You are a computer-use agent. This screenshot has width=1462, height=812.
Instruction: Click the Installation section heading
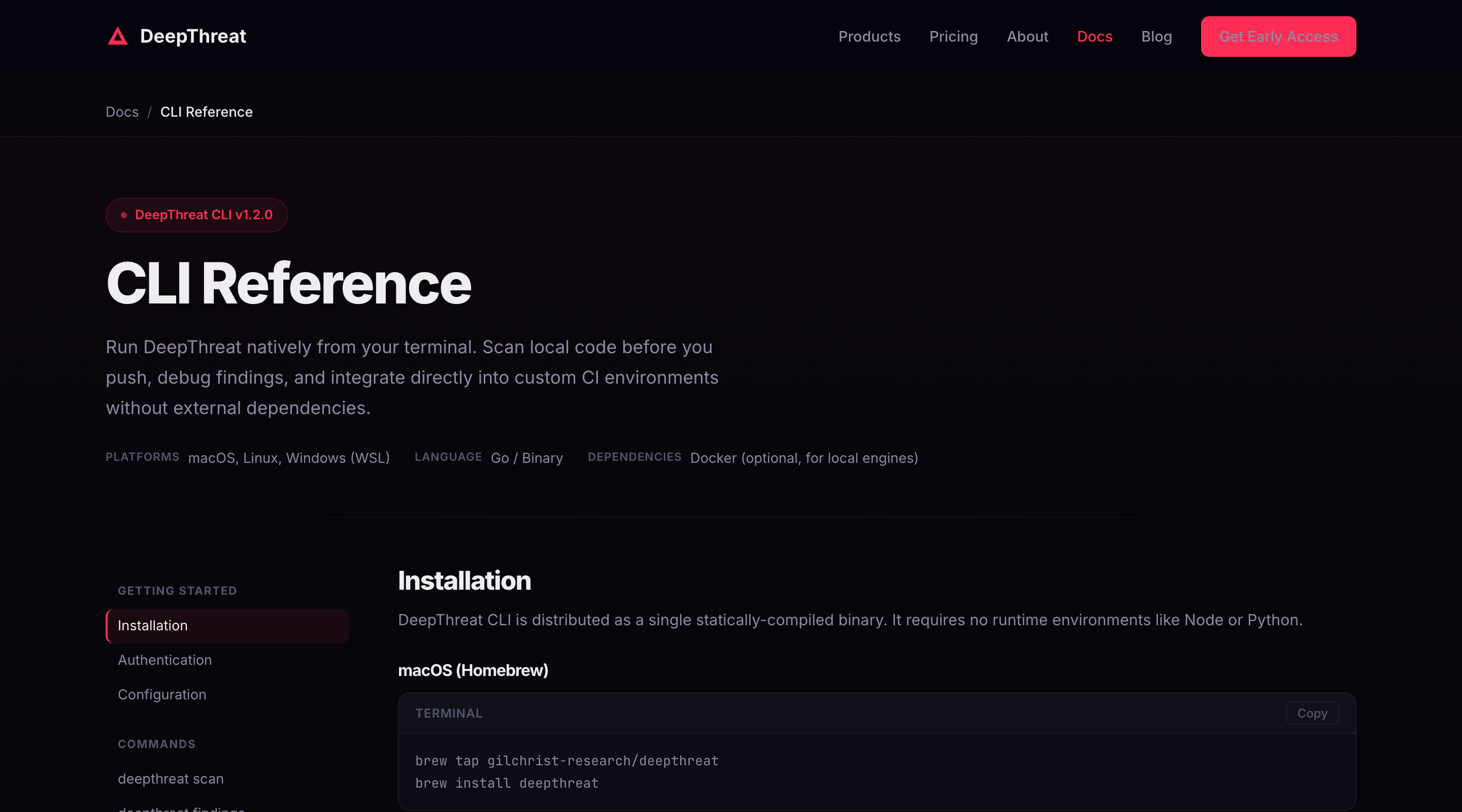463,581
